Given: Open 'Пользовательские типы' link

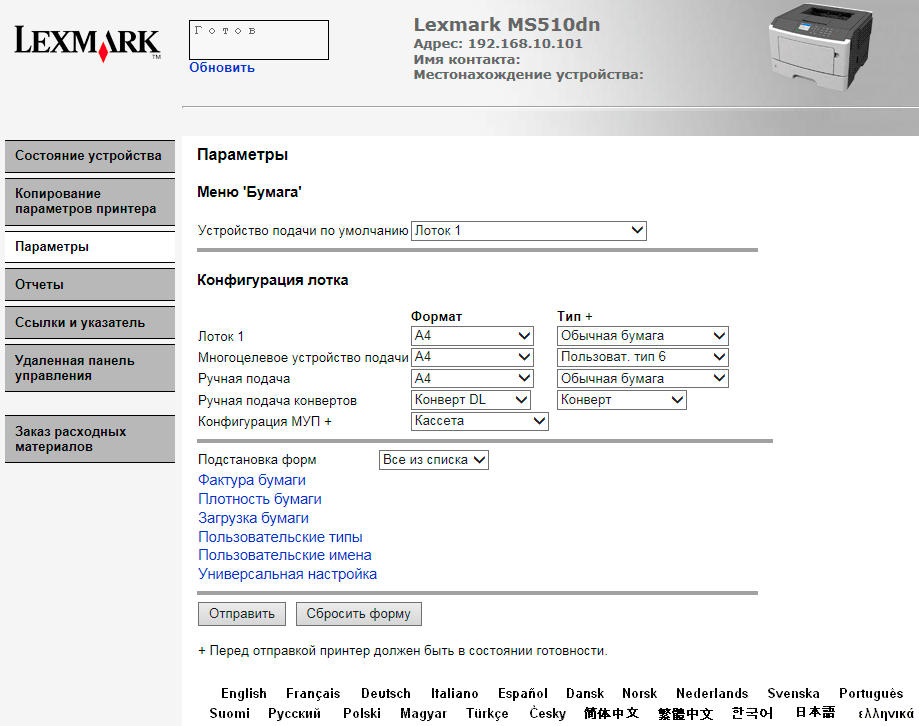Looking at the screenshot, I should (280, 537).
